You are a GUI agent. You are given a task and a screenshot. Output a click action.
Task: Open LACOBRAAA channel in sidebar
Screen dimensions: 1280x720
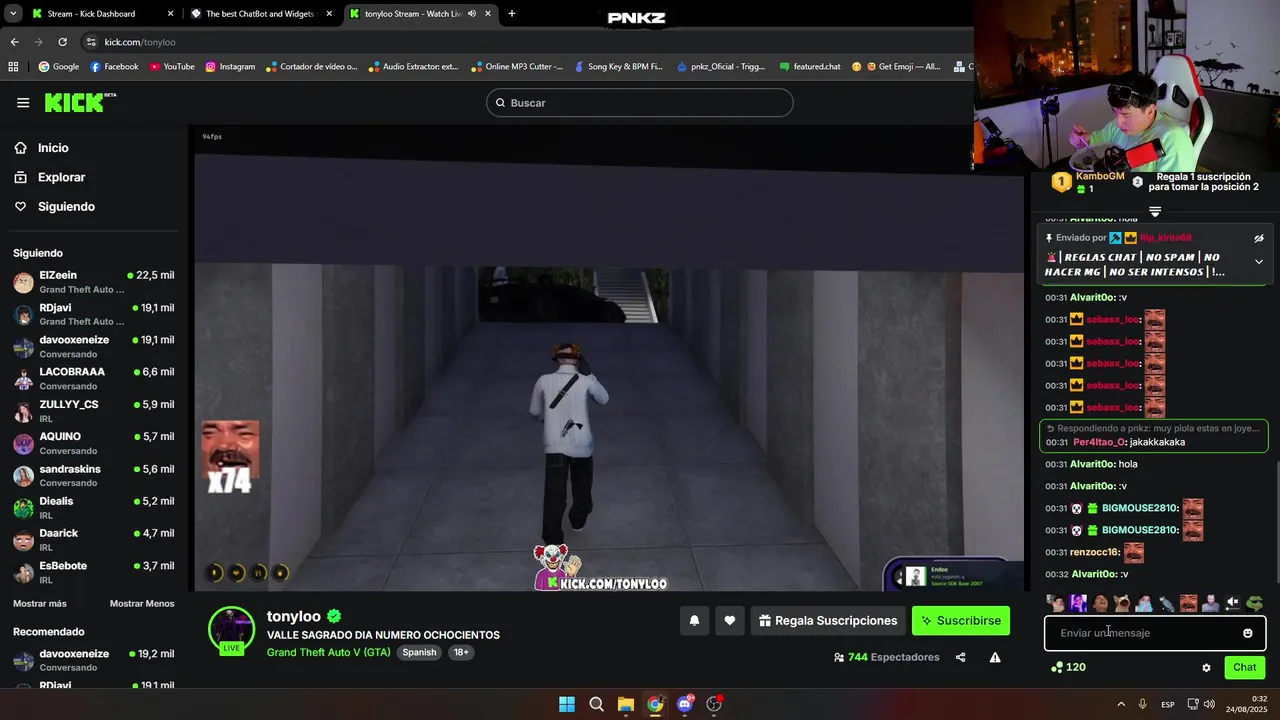click(94, 379)
